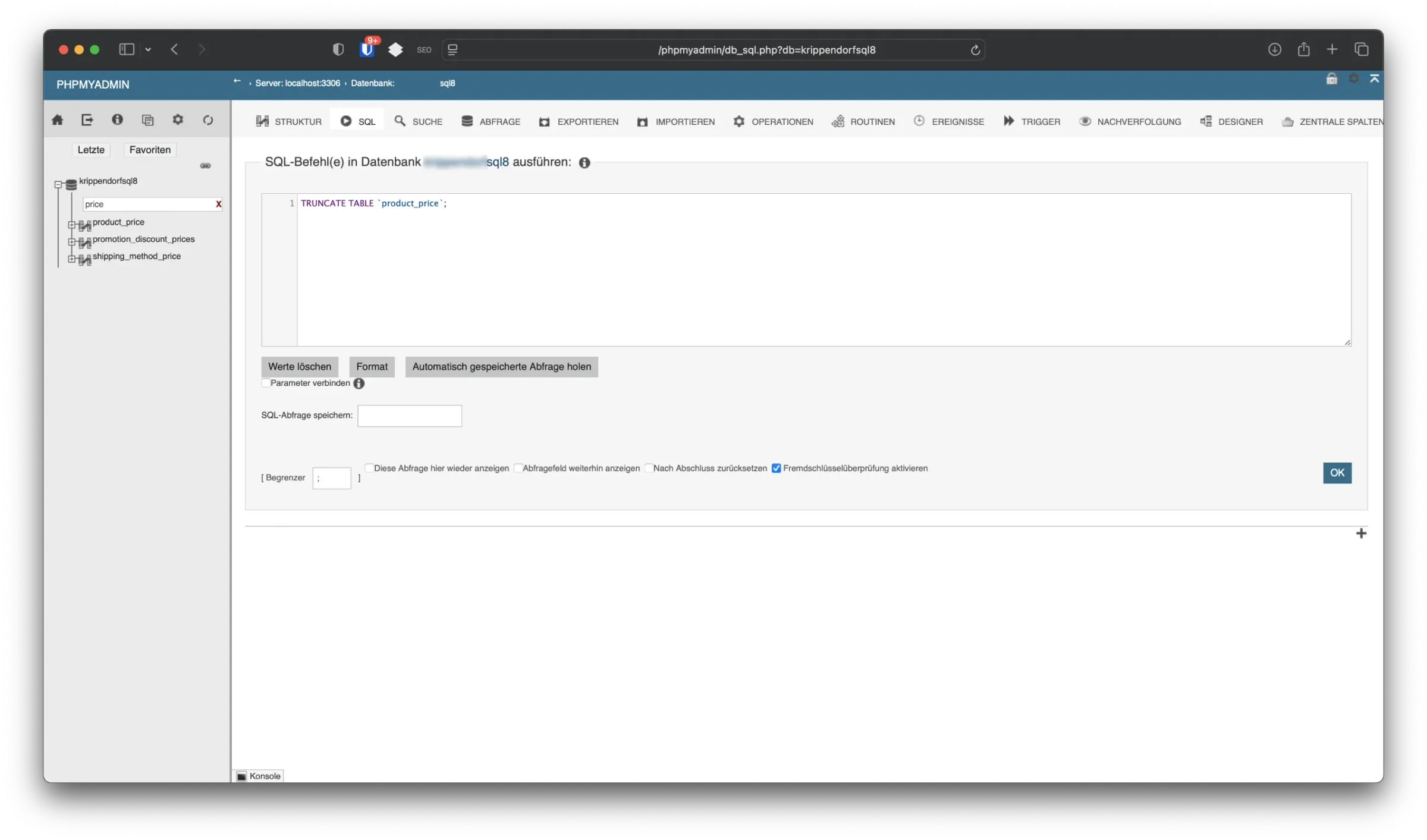Click the SQL-Abfrage speichern input field
This screenshot has height=840, width=1427.
click(x=409, y=416)
